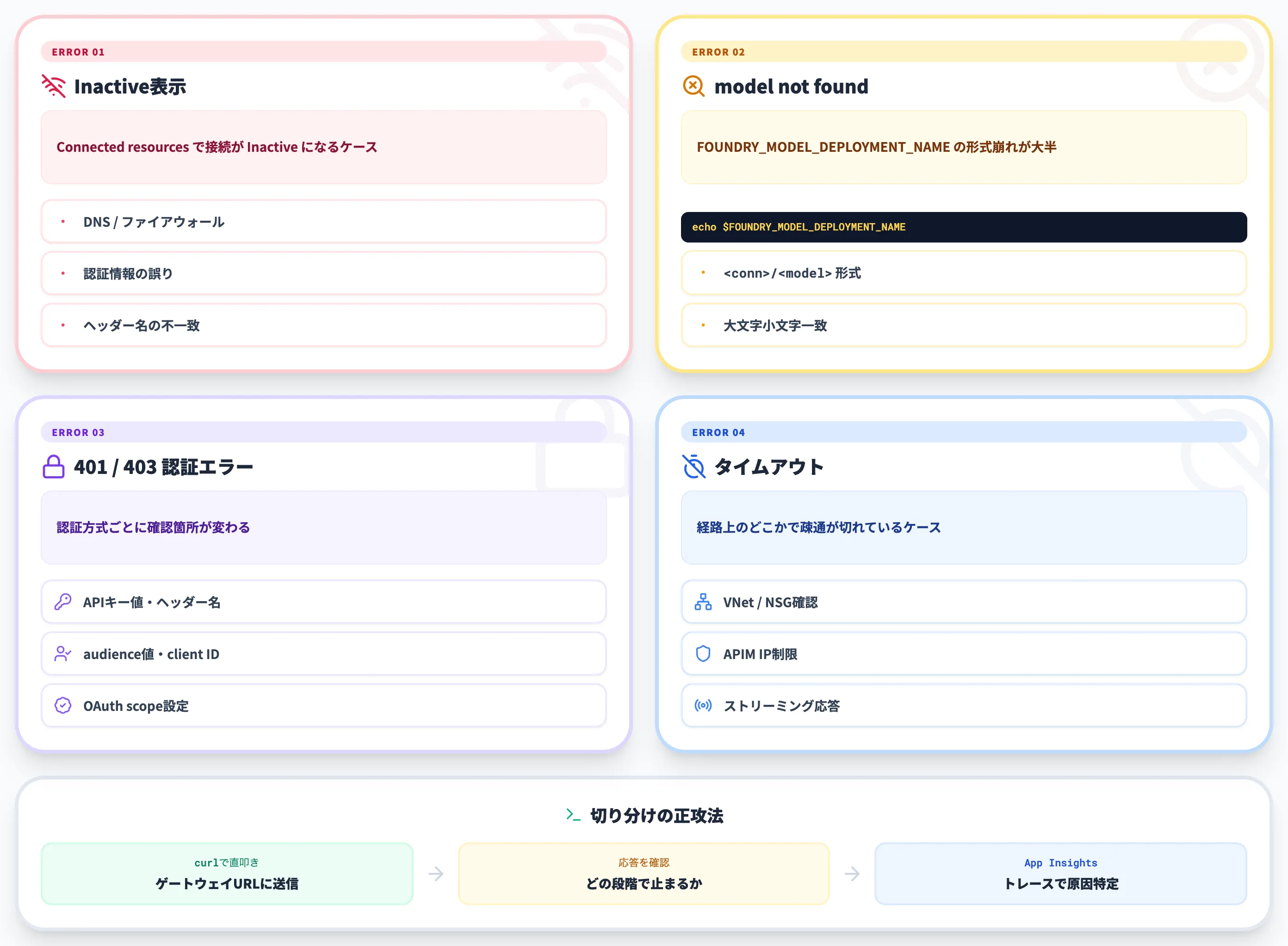Click the 応答を確認 step card
The image size is (1288, 946).
(x=644, y=874)
